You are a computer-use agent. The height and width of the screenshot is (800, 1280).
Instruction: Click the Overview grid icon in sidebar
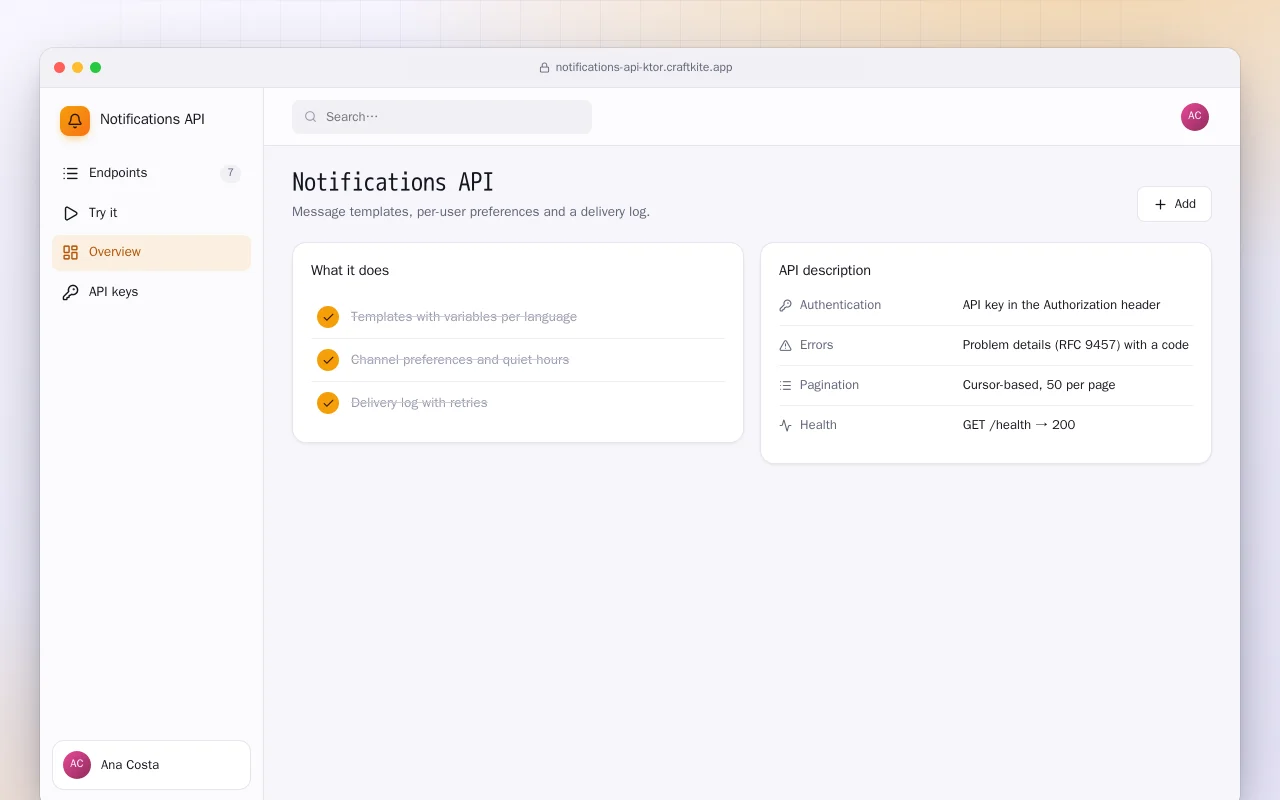point(70,252)
